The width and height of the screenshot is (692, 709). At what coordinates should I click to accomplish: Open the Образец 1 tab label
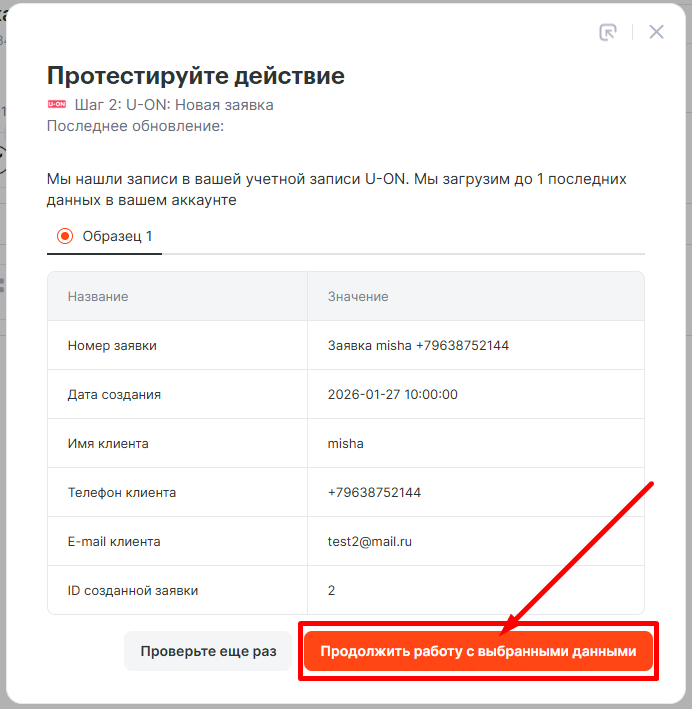tap(117, 236)
